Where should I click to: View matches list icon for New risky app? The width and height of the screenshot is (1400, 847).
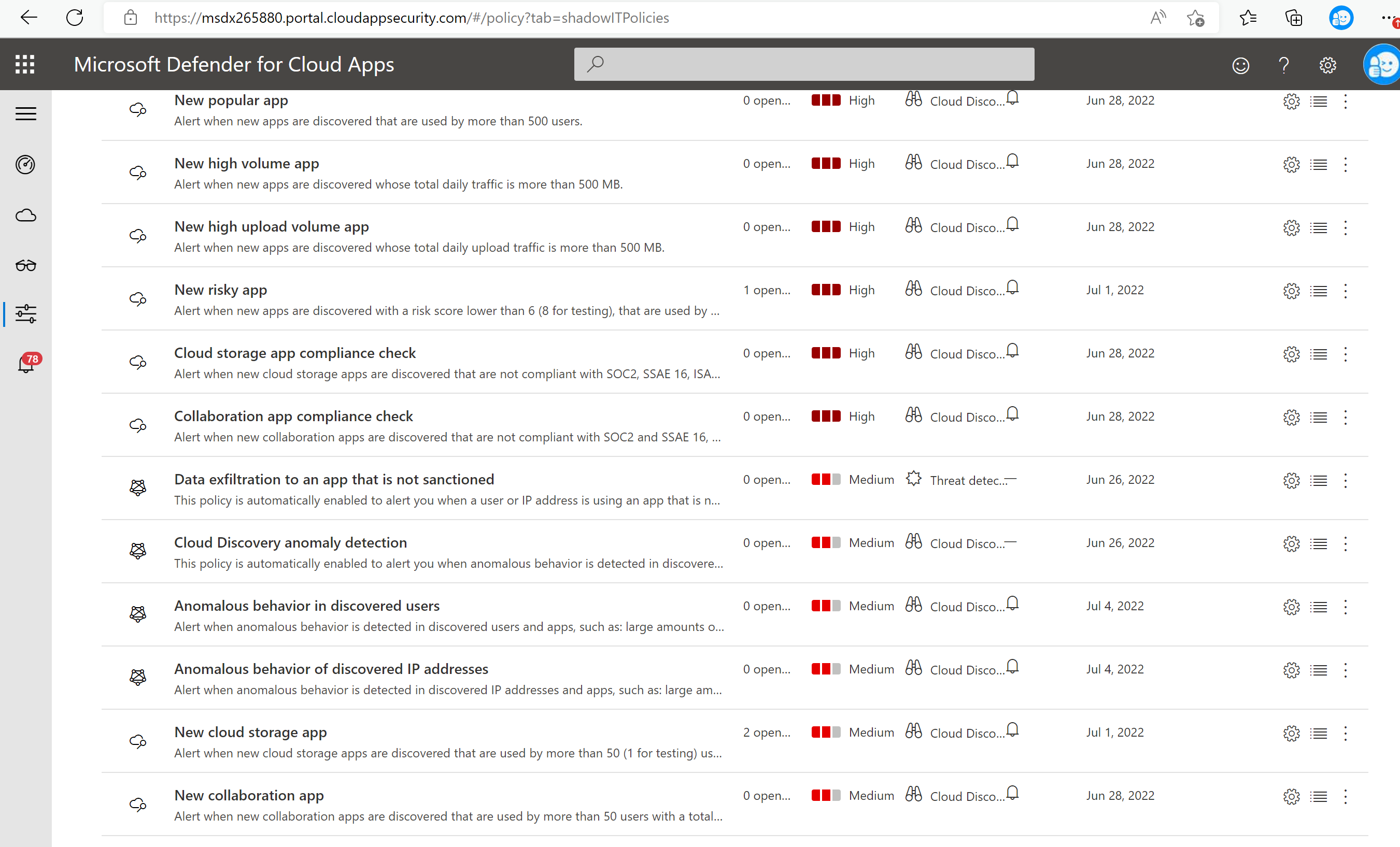coord(1319,291)
